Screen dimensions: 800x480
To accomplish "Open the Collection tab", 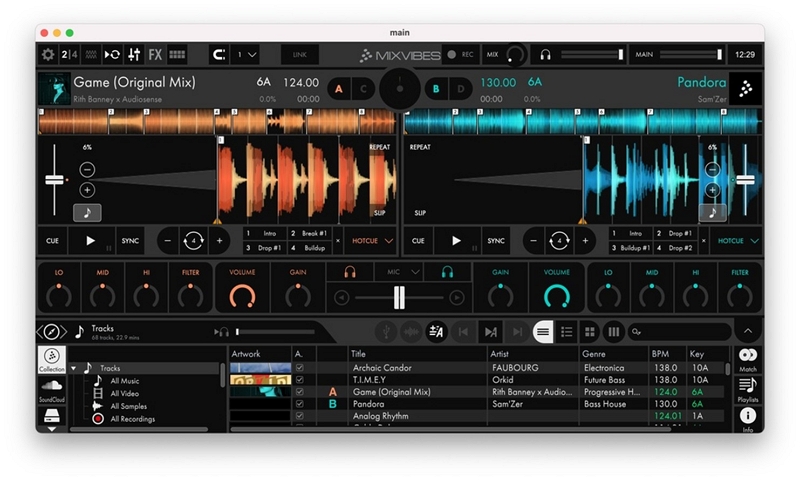I will pos(52,360).
